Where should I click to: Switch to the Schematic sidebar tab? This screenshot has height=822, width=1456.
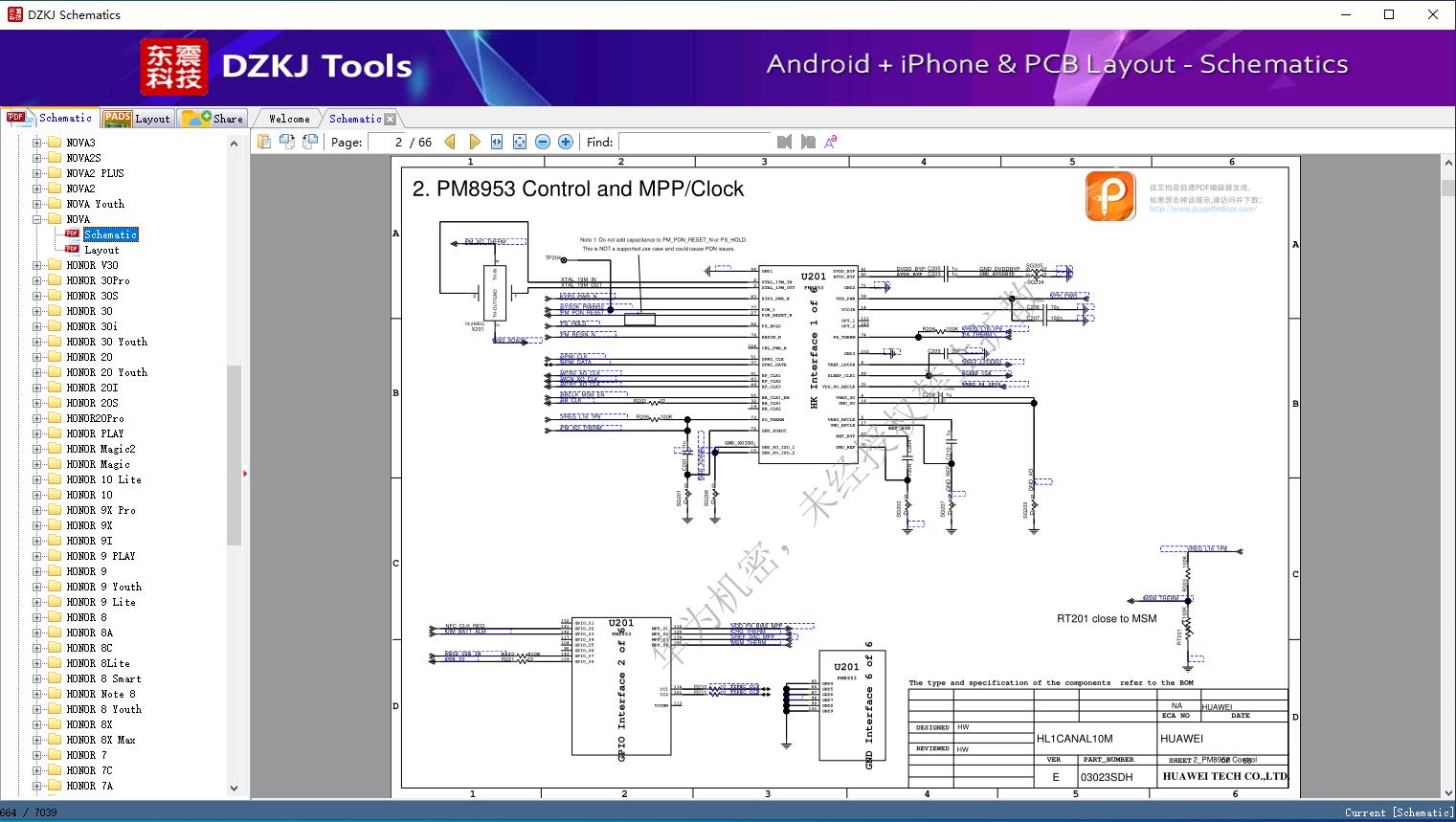coord(50,118)
